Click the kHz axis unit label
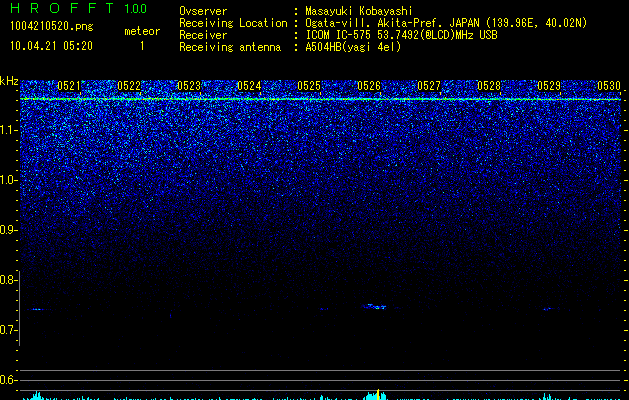The height and width of the screenshot is (400, 629). (9, 81)
